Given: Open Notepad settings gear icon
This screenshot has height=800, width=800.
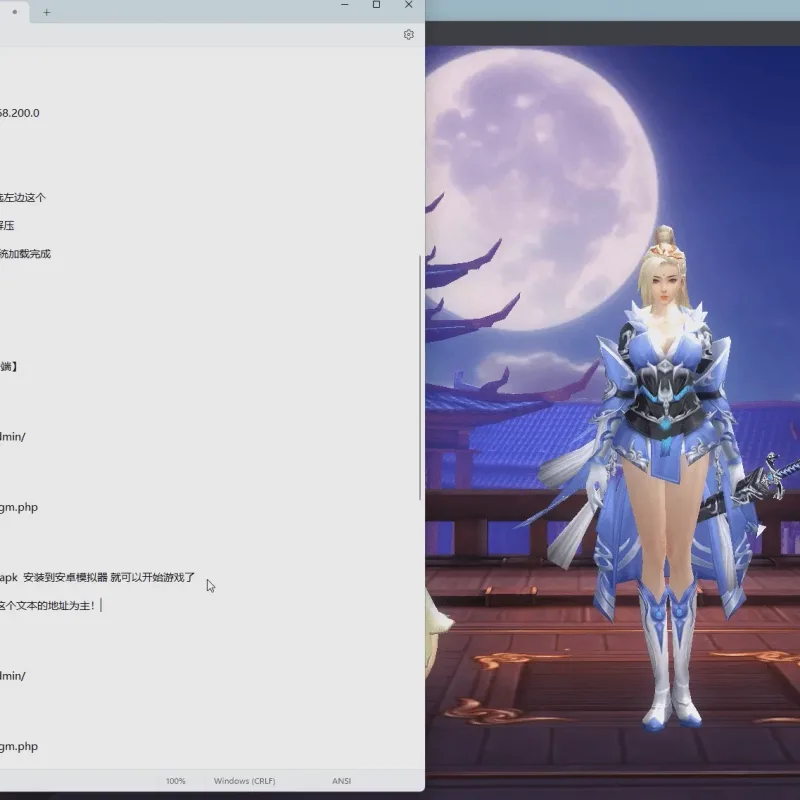Looking at the screenshot, I should (x=408, y=34).
